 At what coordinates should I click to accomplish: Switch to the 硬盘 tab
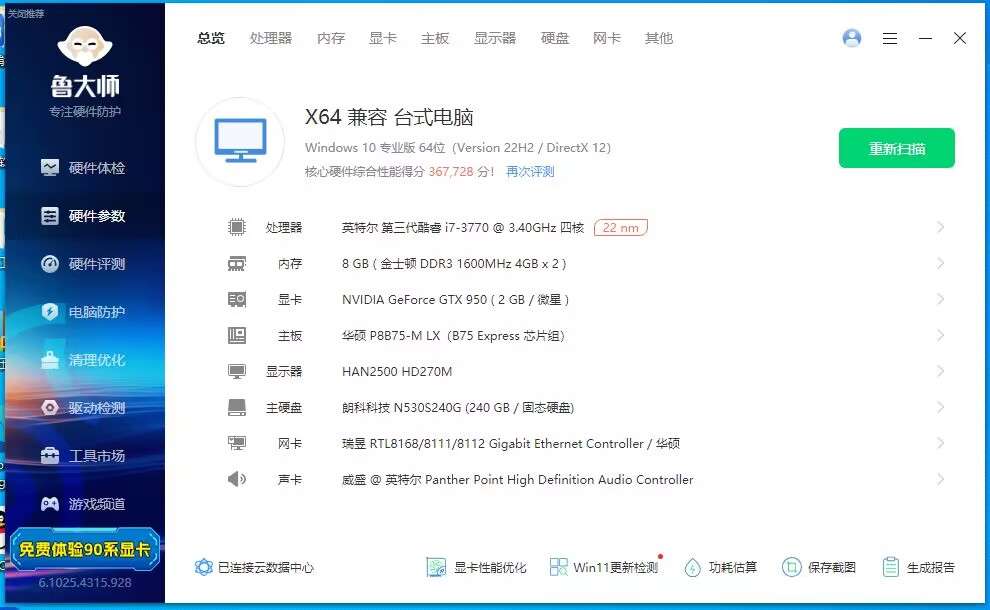pos(555,38)
